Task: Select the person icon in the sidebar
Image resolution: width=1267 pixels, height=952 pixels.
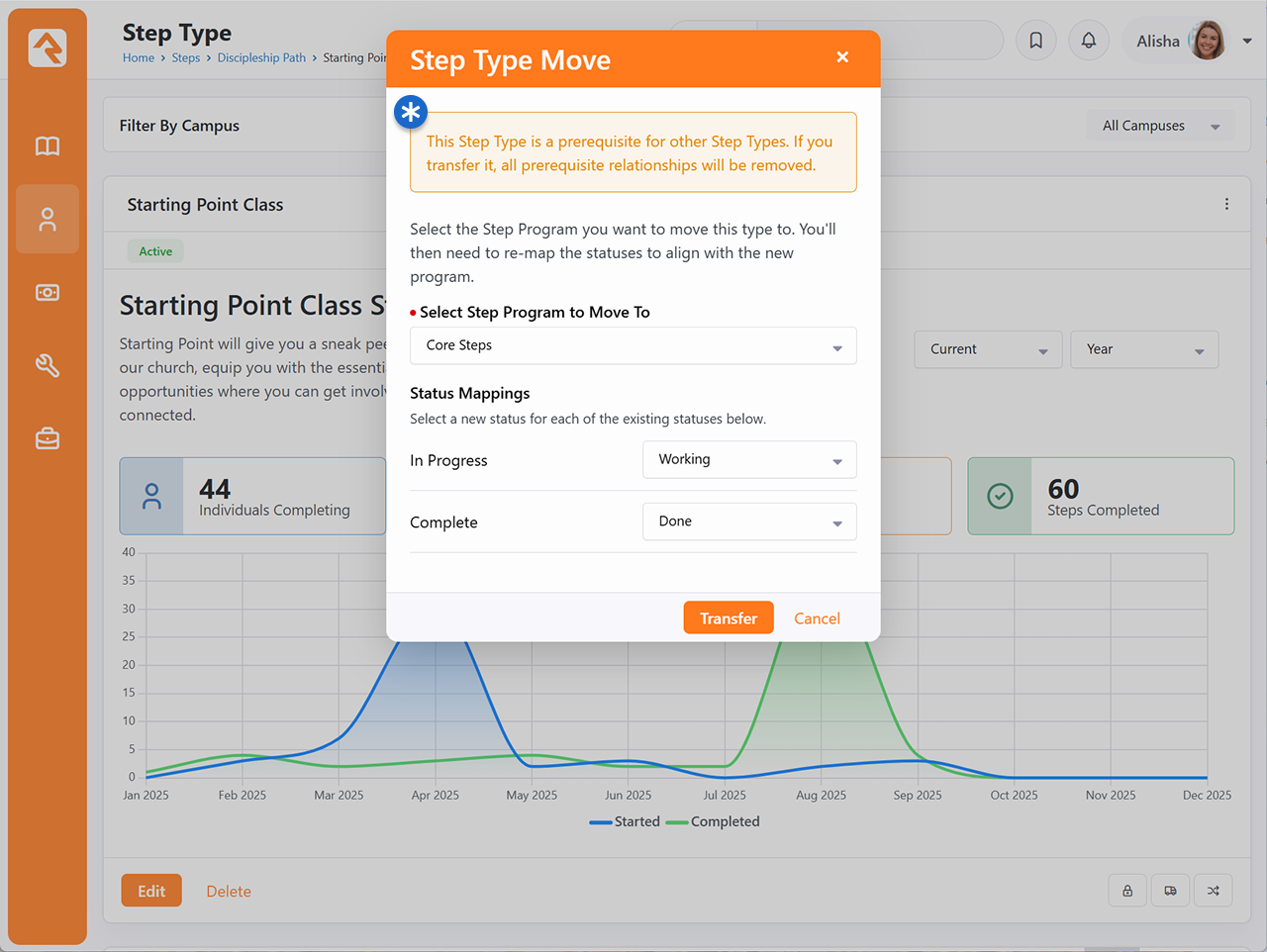Action: tap(48, 219)
